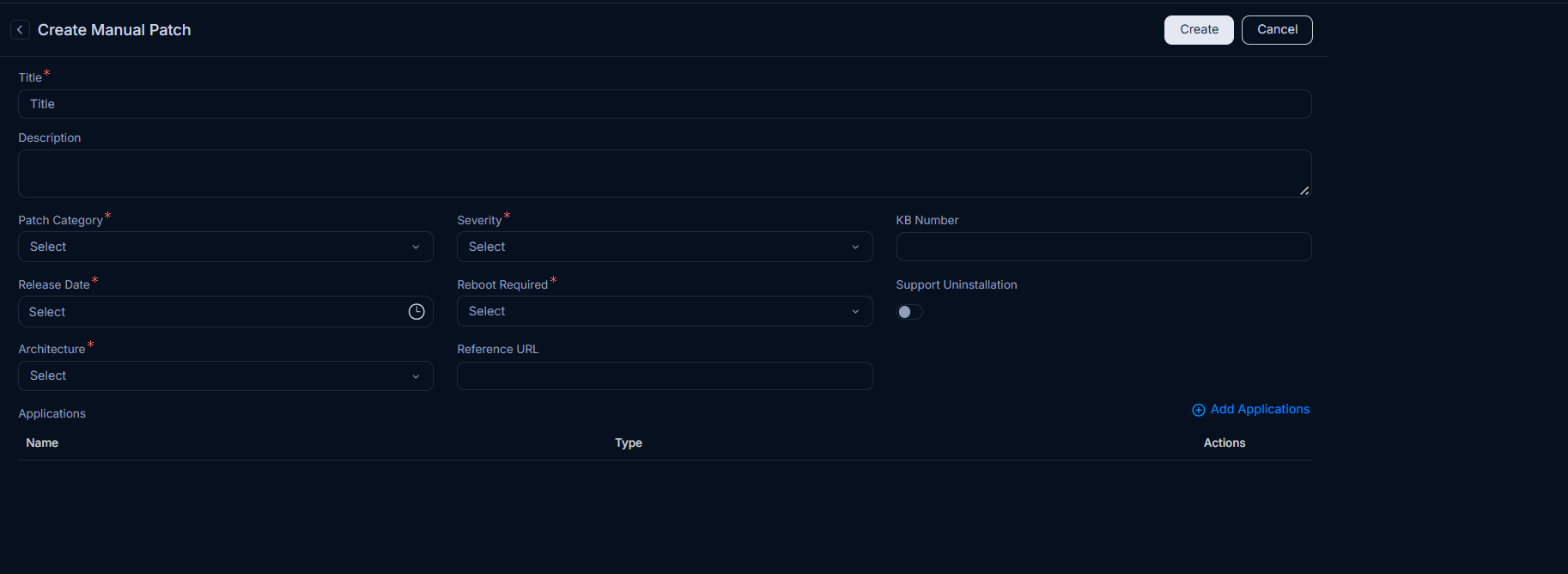Click the back arrow icon
This screenshot has width=1568, height=574.
point(20,30)
